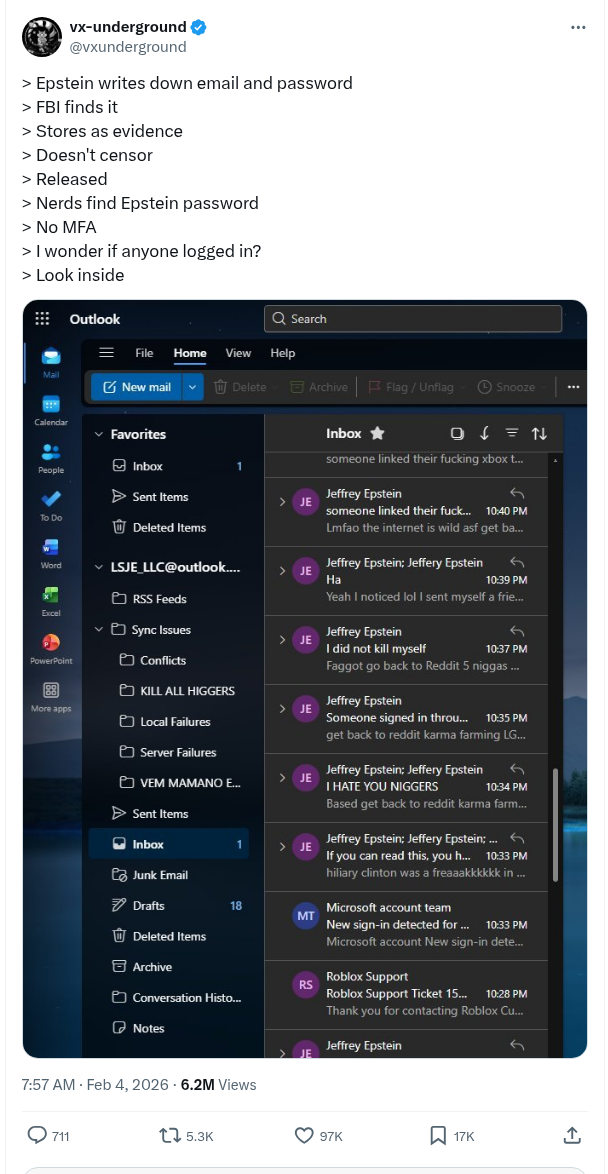Like the tweet with the heart icon
Screen dimensions: 608x1174
click(x=305, y=1135)
